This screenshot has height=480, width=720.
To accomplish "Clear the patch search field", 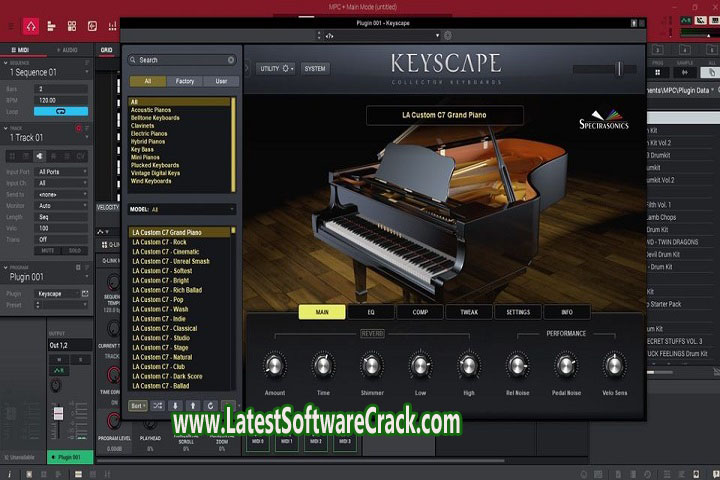I will click(231, 60).
